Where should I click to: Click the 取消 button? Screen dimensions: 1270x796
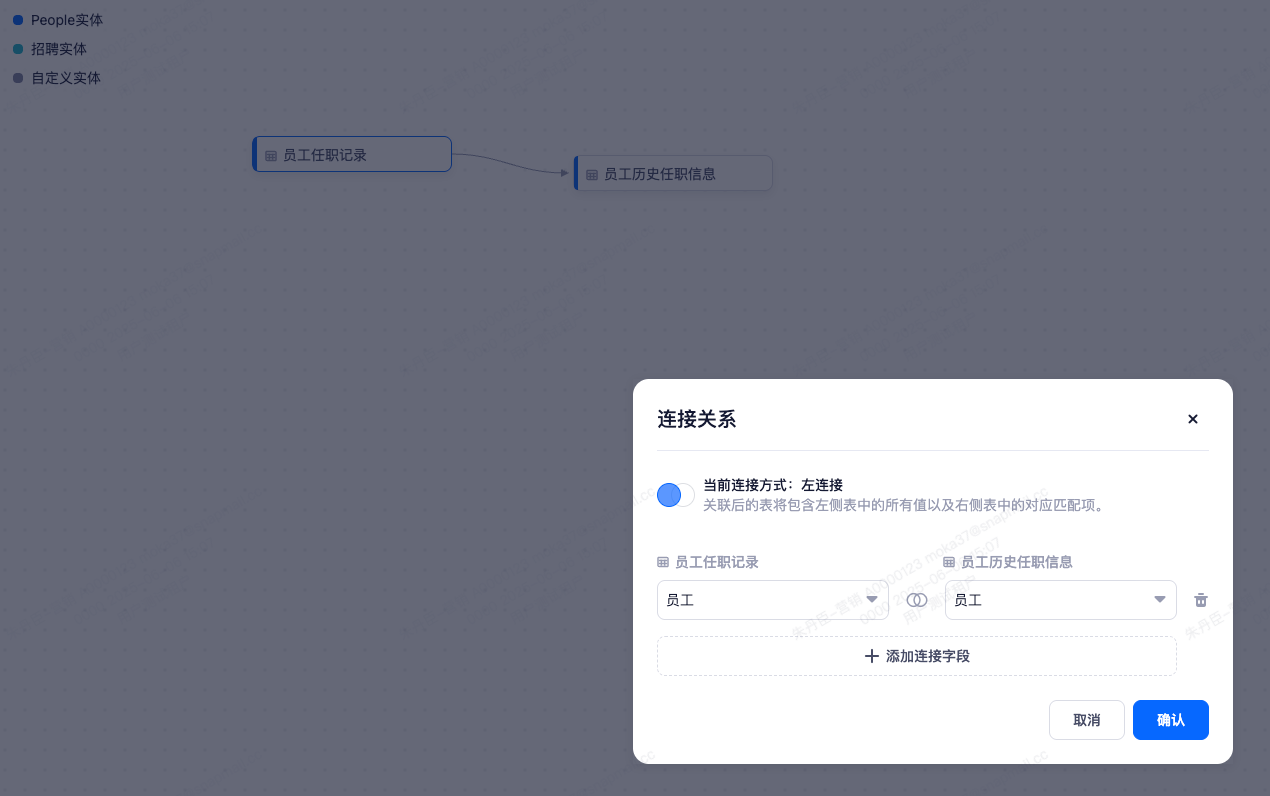[x=1087, y=720]
